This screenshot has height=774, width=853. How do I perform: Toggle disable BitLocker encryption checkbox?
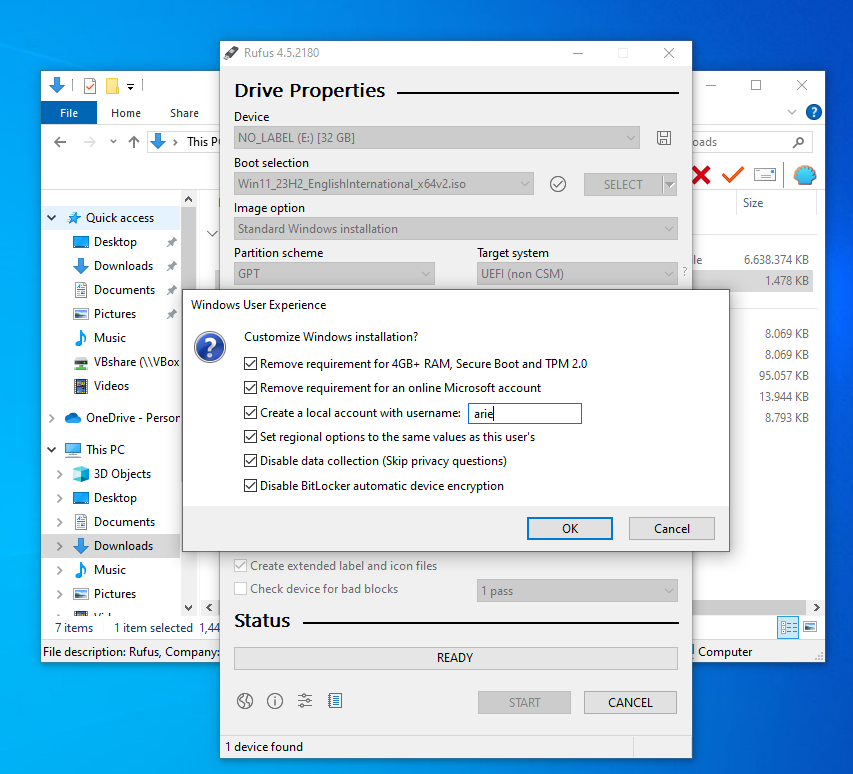pos(250,486)
